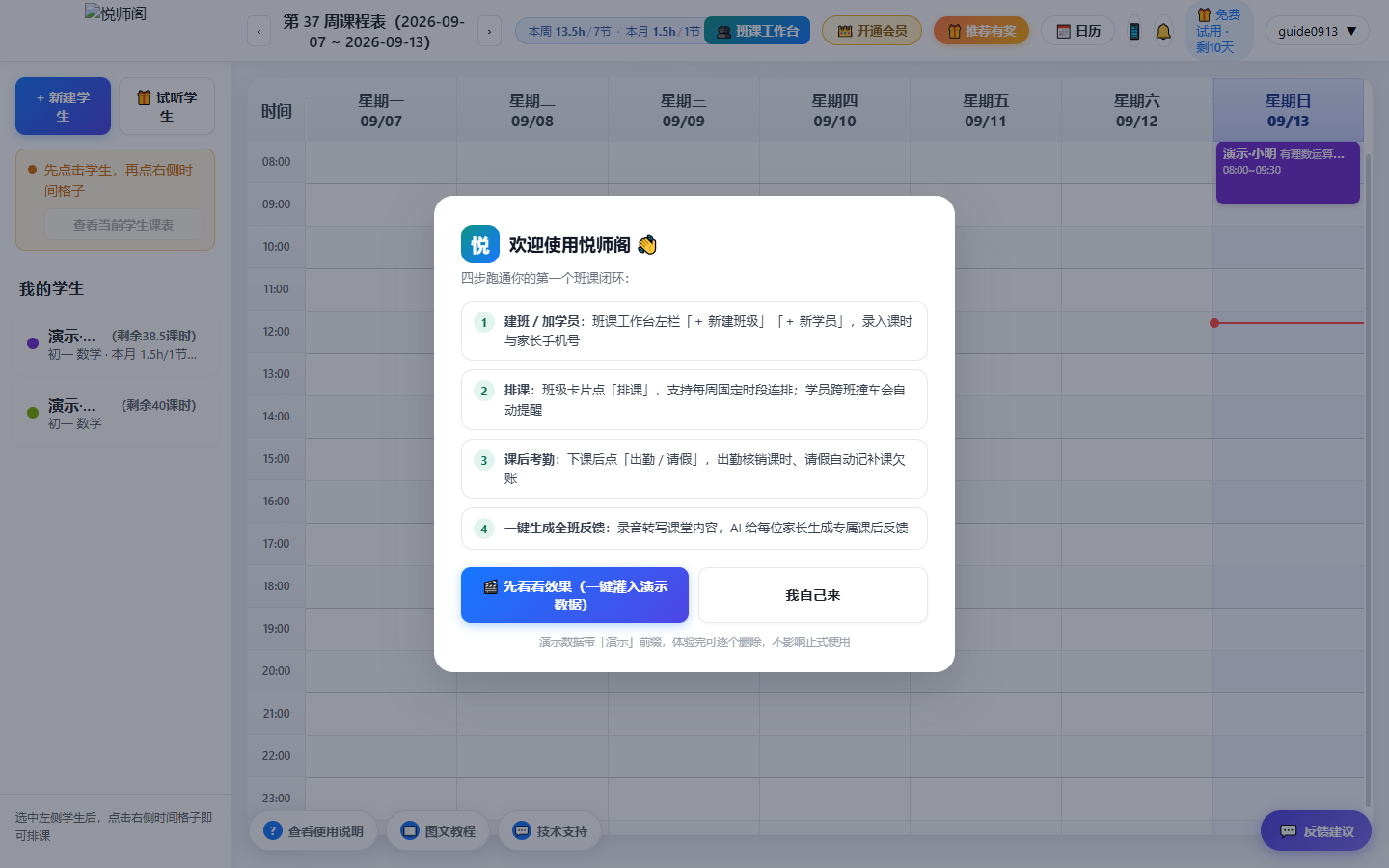This screenshot has height=868, width=1389.
Task: Click the gift icon on 试听学生
Action: pos(144,97)
